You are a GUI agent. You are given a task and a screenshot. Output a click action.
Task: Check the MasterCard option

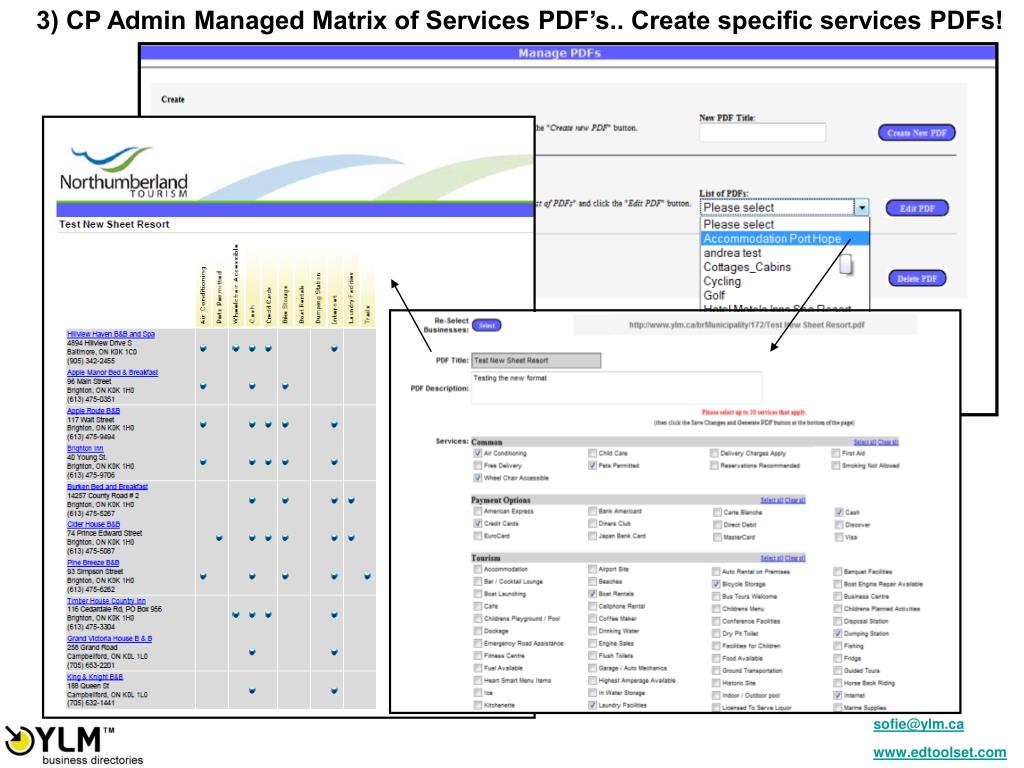tap(718, 537)
